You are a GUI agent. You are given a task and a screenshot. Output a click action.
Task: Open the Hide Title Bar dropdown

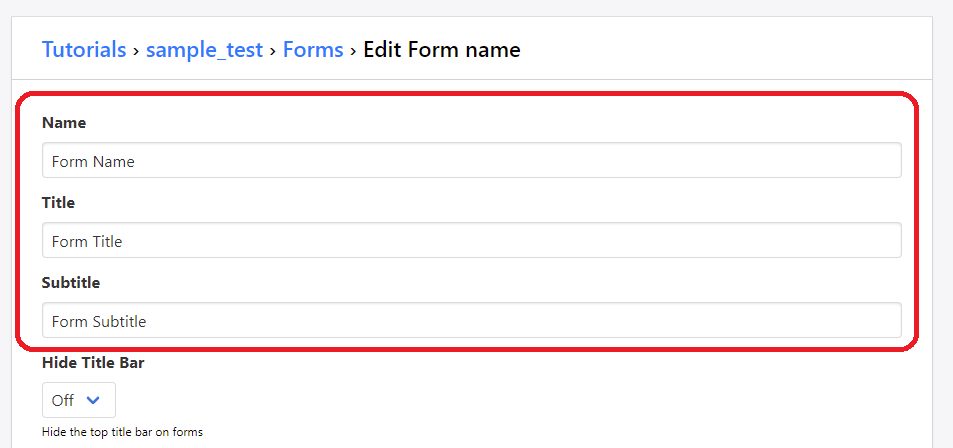pos(78,400)
